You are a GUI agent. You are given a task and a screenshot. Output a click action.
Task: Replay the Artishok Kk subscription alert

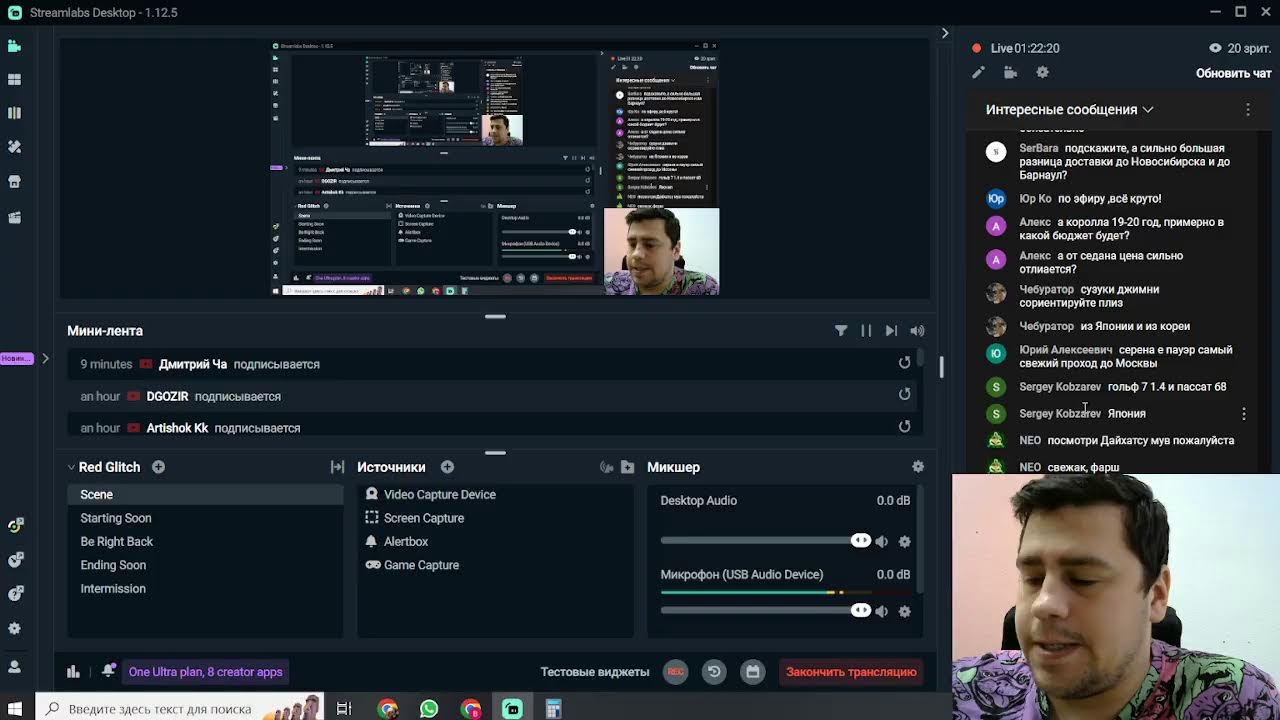pyautogui.click(x=904, y=427)
